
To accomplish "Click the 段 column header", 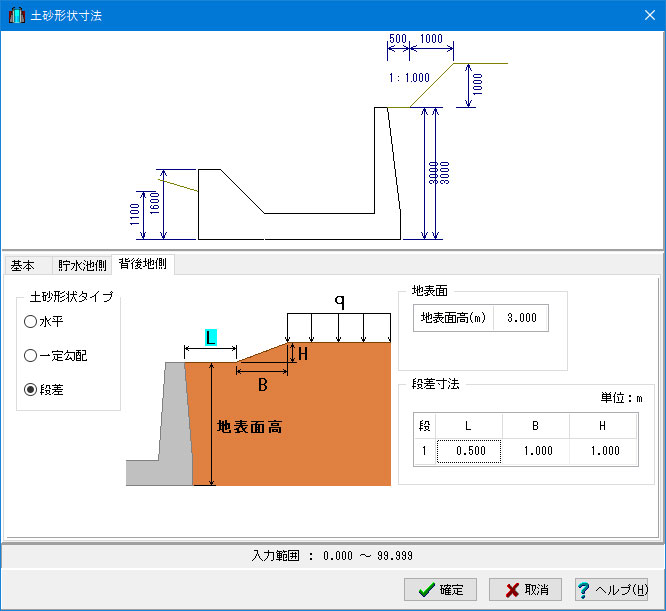I will [x=424, y=425].
